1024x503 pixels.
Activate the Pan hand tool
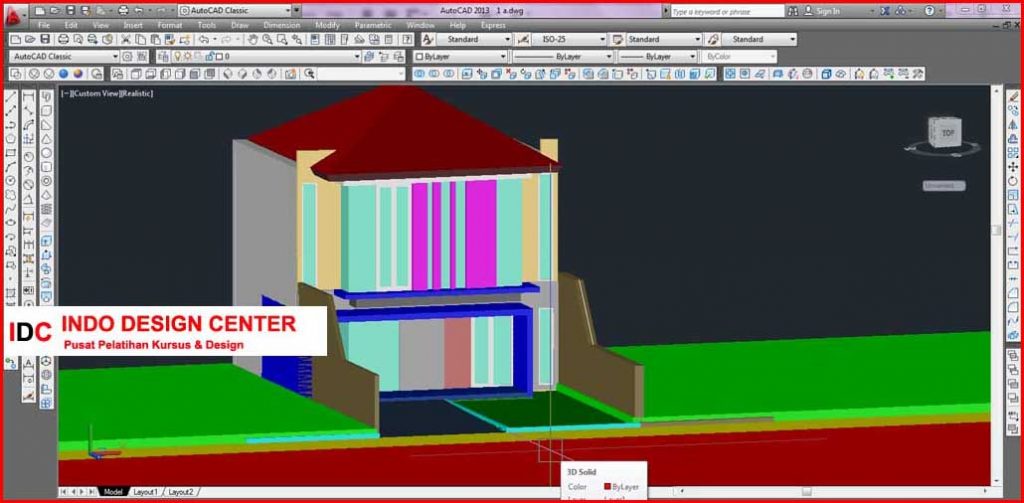[253, 39]
